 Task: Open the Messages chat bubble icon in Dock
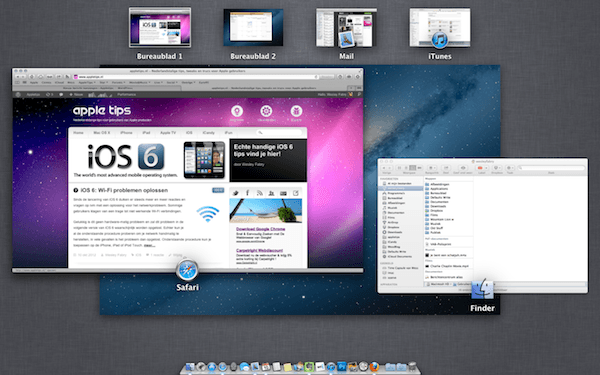point(245,367)
